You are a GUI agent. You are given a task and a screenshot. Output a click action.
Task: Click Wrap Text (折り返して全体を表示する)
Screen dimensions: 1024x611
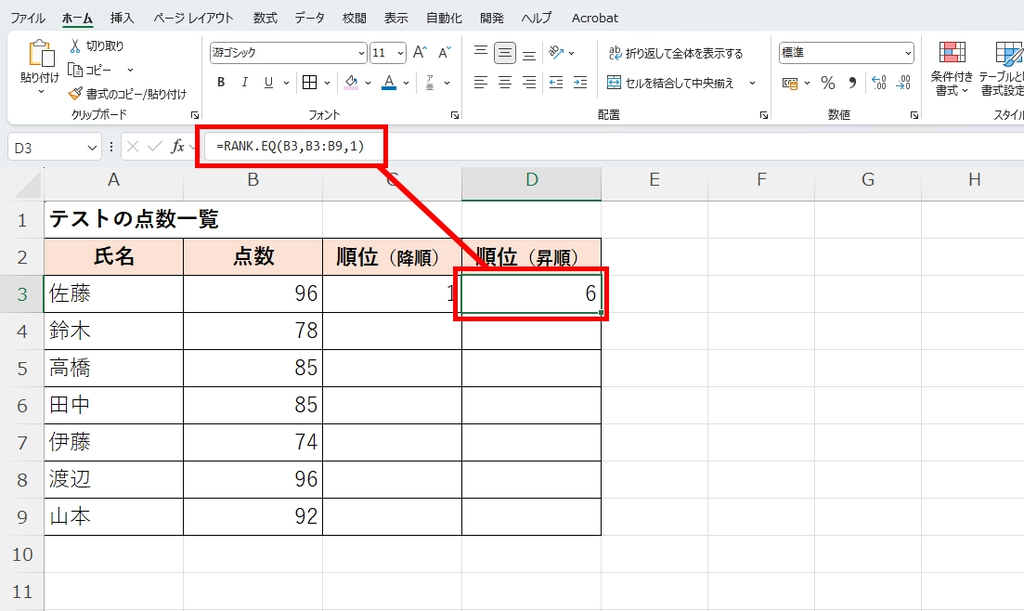[675, 54]
